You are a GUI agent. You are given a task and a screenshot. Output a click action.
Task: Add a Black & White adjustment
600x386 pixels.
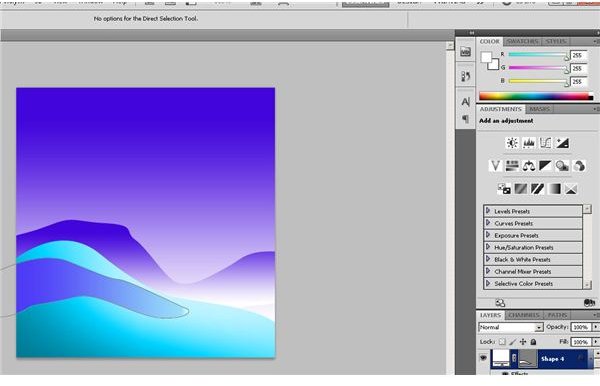(x=545, y=166)
